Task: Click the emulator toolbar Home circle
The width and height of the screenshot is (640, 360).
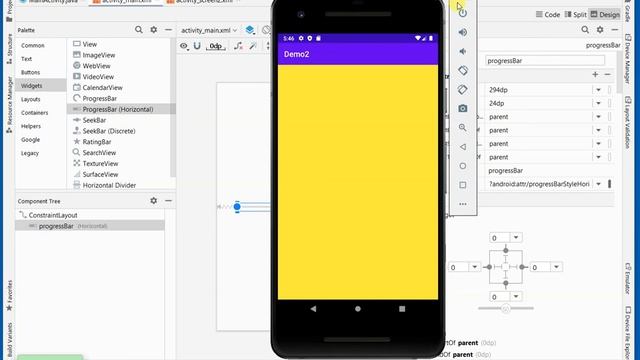Action: tap(462, 166)
